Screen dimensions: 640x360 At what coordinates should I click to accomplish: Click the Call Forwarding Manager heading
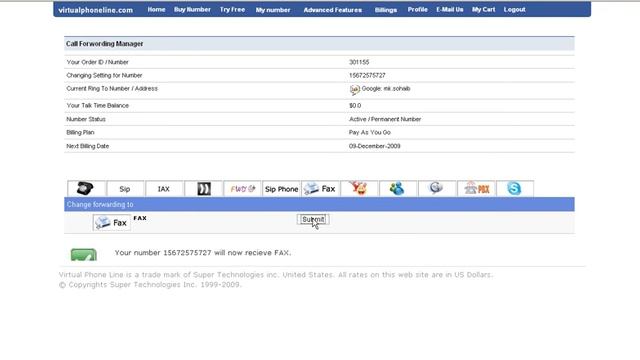pyautogui.click(x=104, y=44)
